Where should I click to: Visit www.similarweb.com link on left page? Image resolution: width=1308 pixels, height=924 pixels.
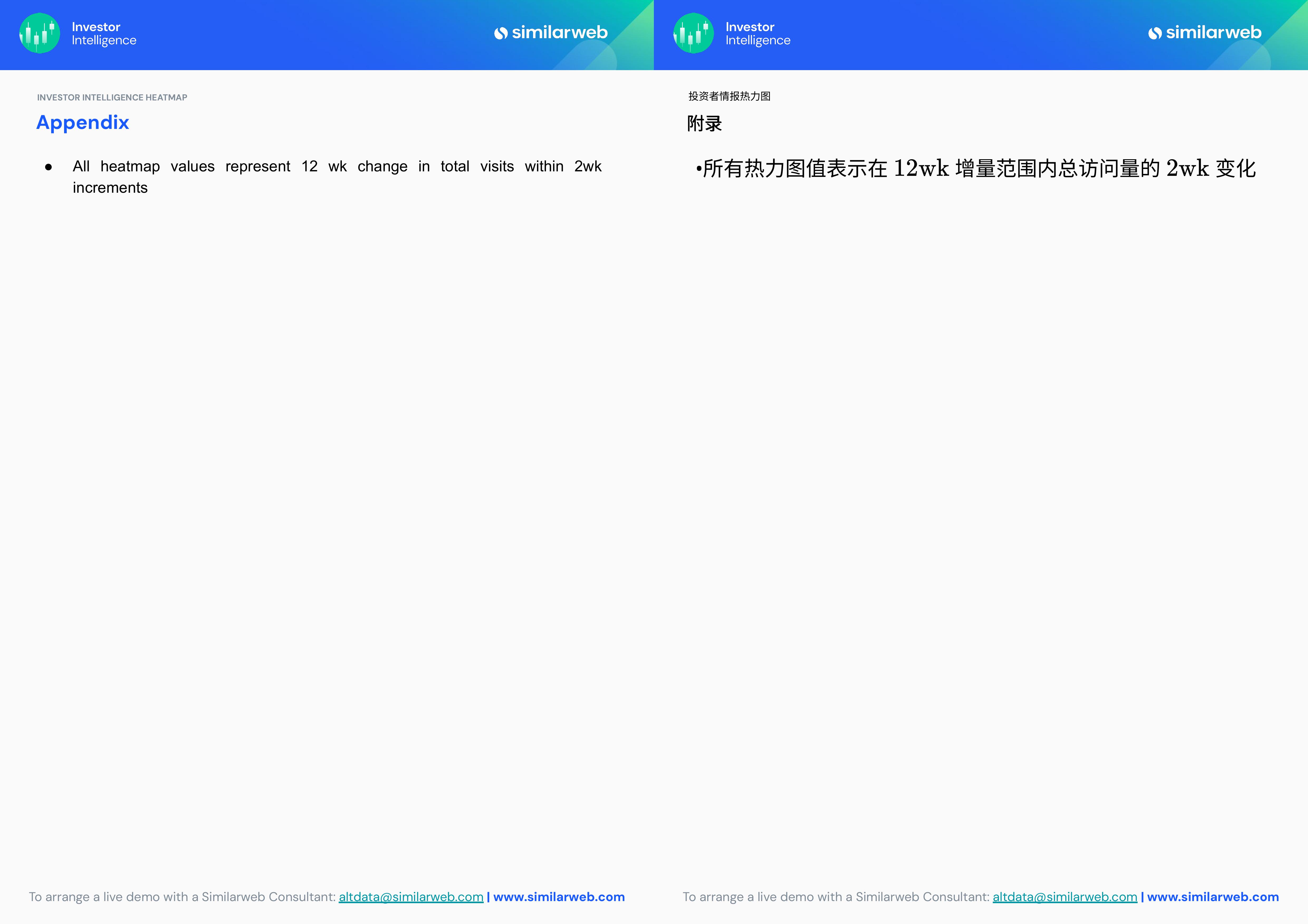click(559, 897)
